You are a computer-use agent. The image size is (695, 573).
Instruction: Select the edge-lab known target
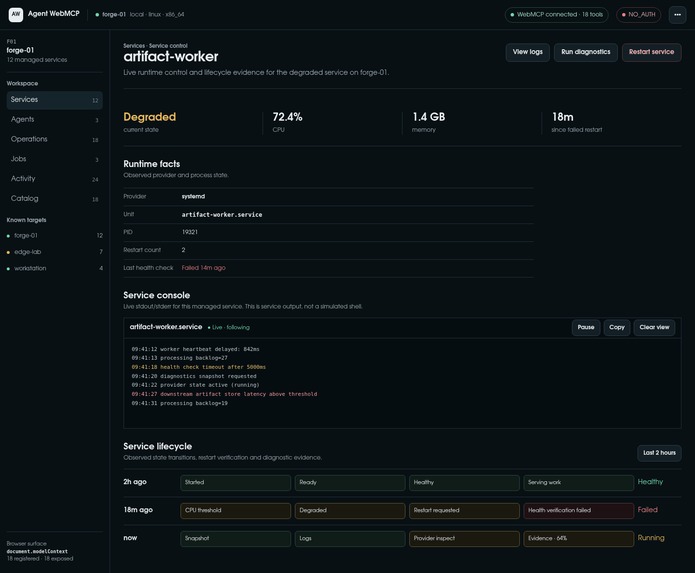pos(55,252)
